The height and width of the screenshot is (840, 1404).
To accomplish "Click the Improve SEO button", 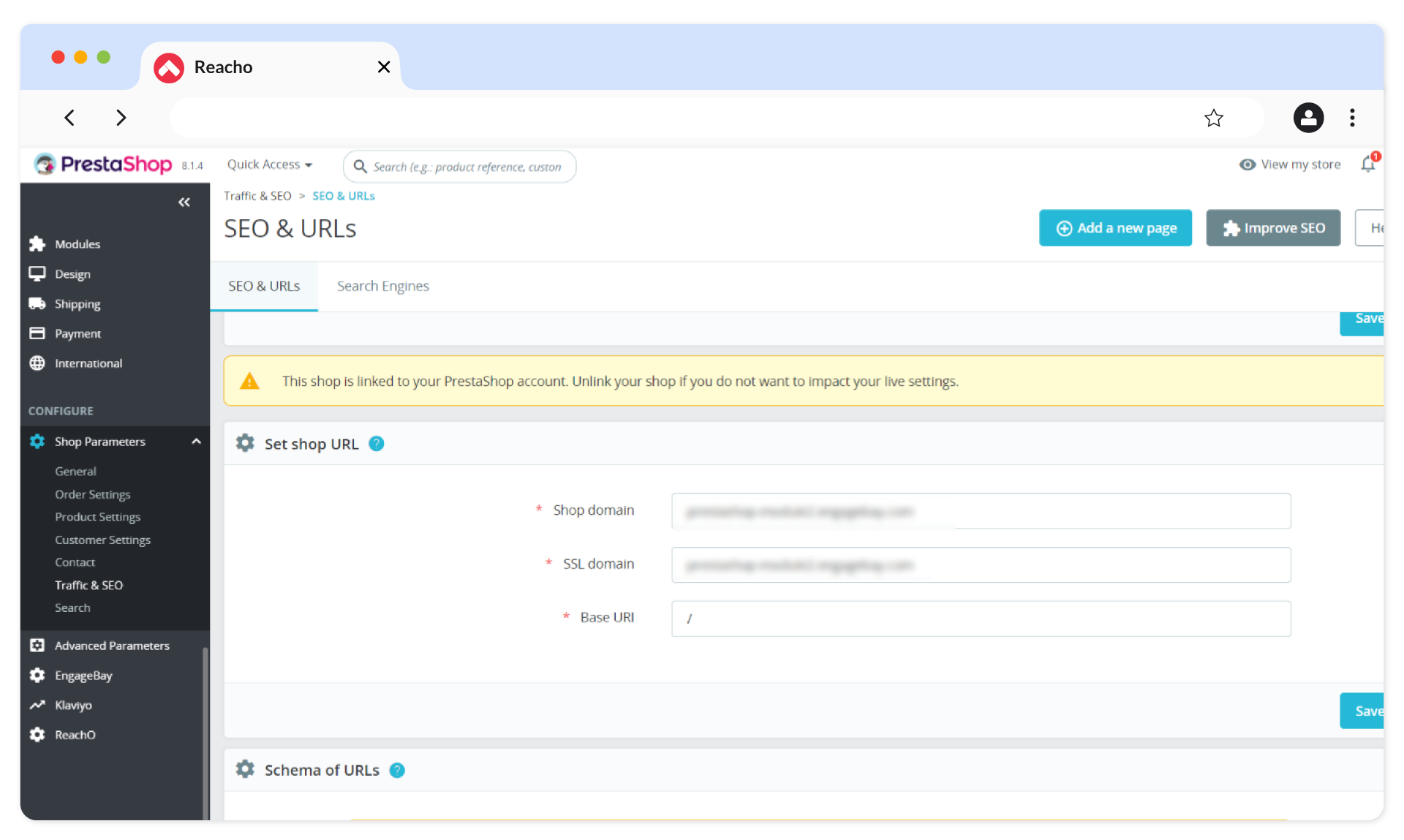I will 1273,228.
